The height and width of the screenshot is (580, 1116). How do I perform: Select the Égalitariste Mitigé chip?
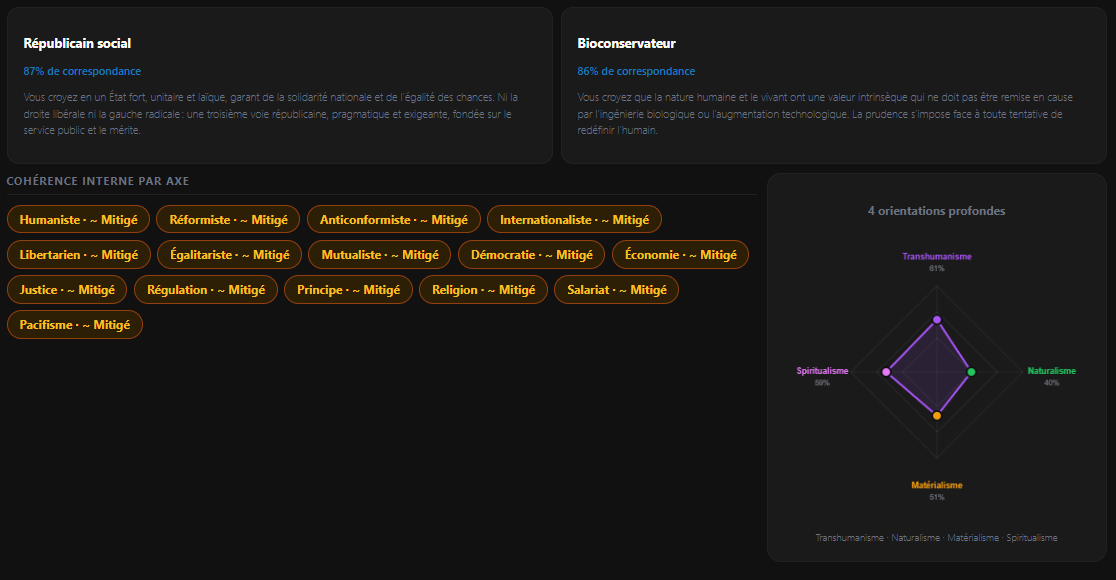229,255
